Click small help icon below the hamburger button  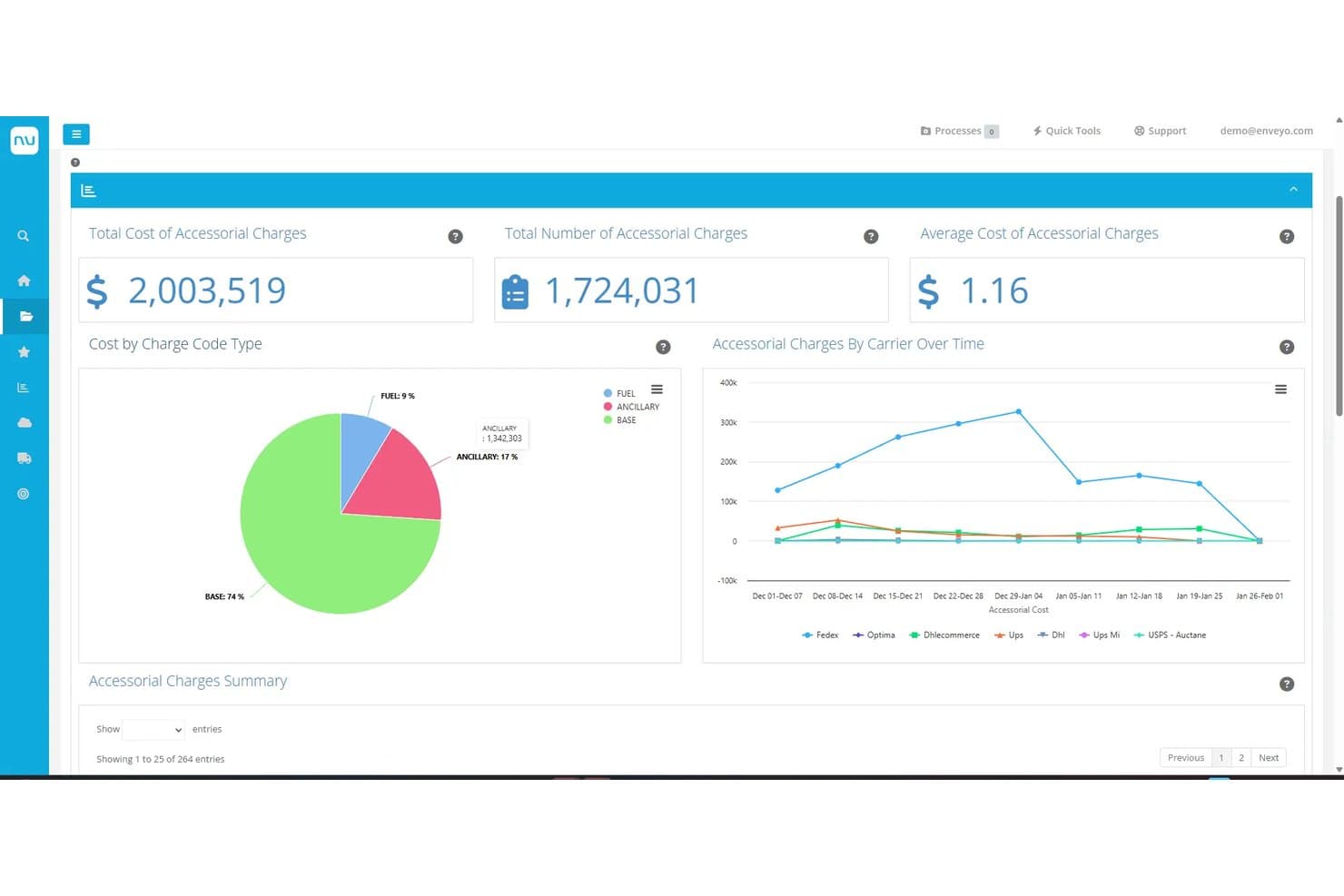tap(75, 162)
